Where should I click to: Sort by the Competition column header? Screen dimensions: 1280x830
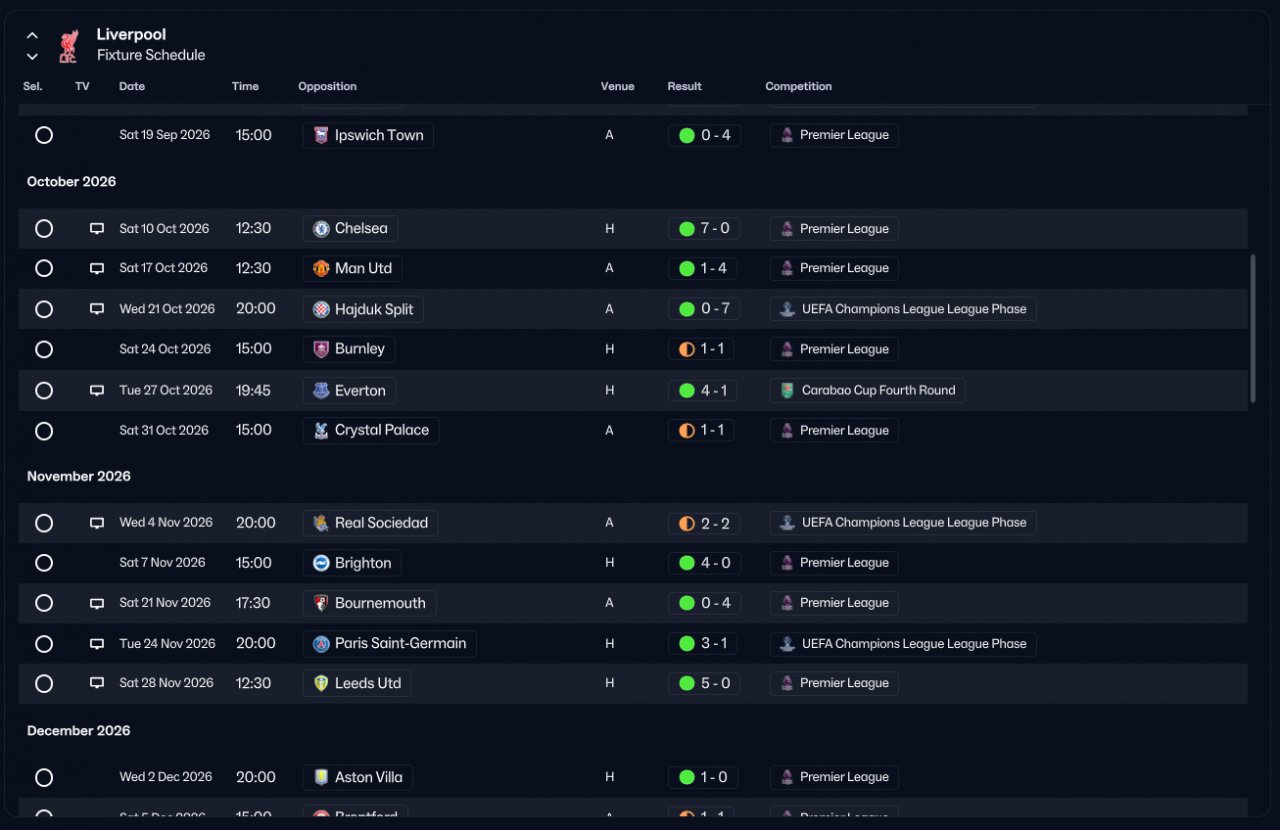click(799, 87)
